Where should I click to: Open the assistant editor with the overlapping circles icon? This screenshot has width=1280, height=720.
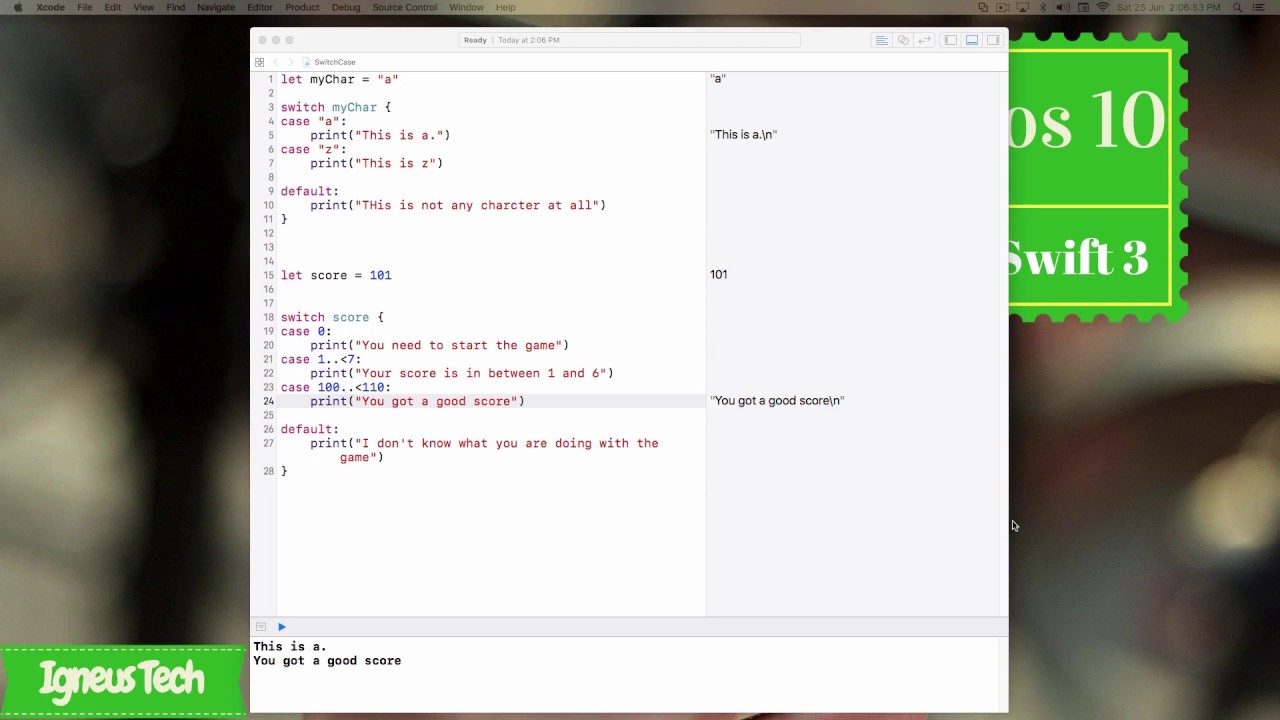[x=903, y=40]
